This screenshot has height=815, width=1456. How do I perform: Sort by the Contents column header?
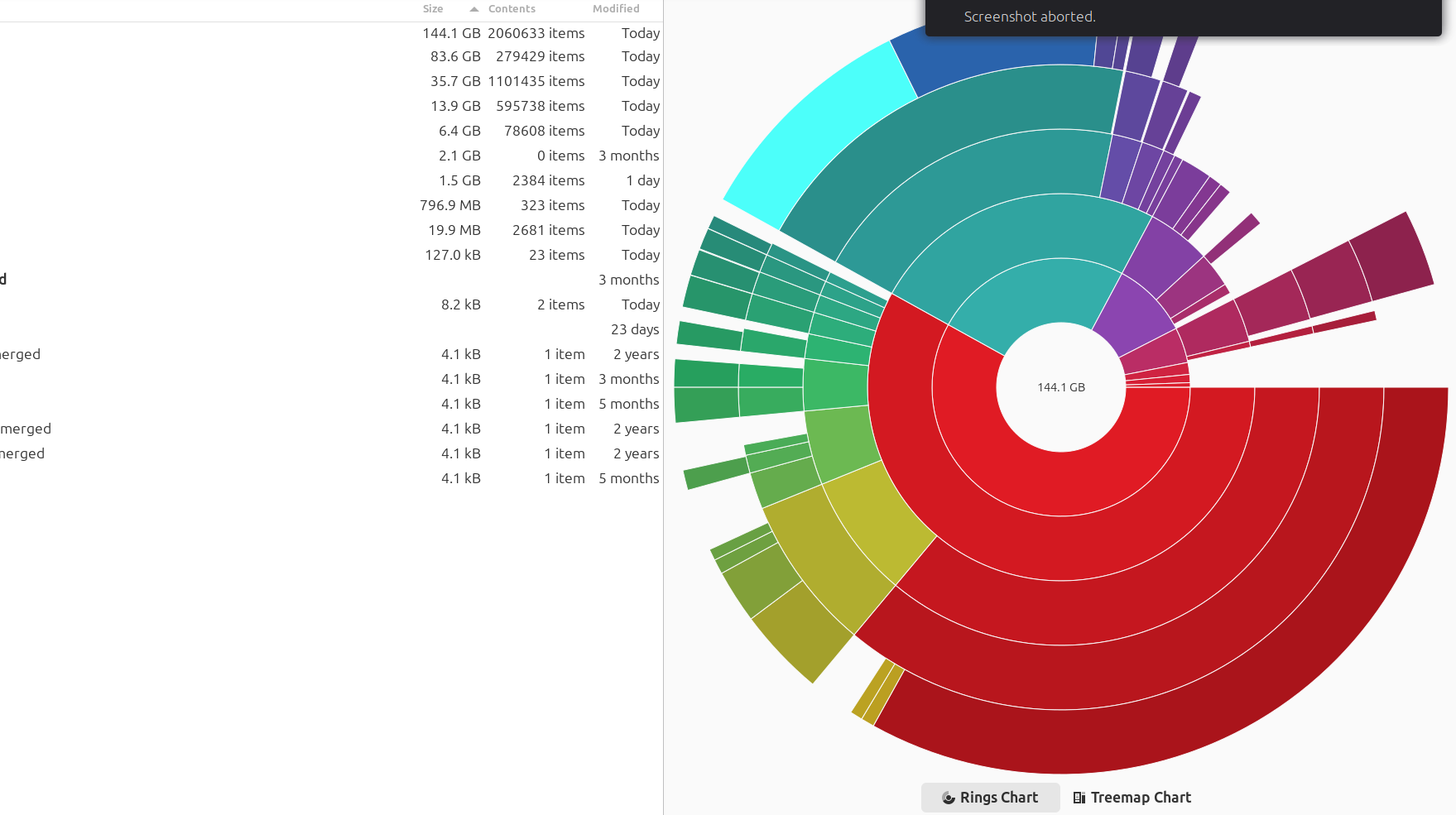[512, 9]
